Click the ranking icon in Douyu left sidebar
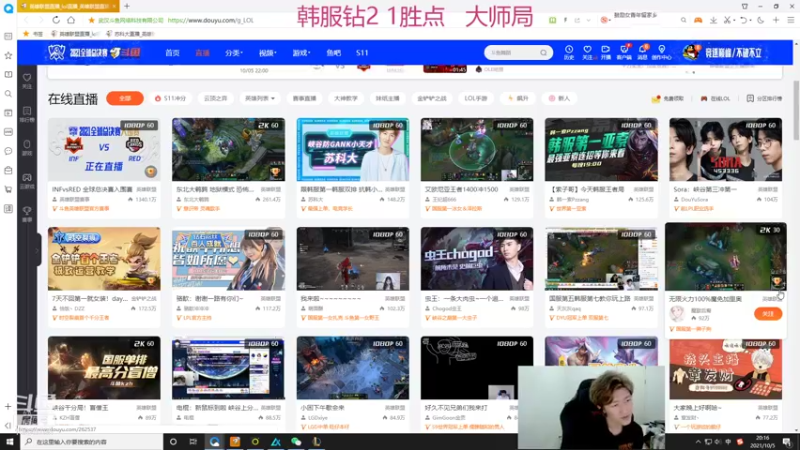Viewport: 800px width, 450px height. 27,114
